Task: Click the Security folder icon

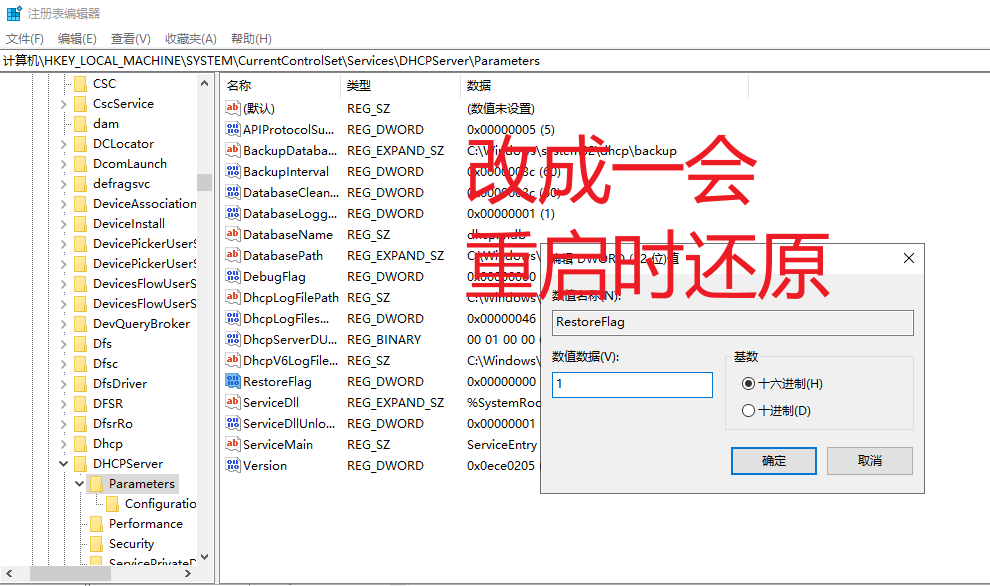Action: [x=97, y=544]
